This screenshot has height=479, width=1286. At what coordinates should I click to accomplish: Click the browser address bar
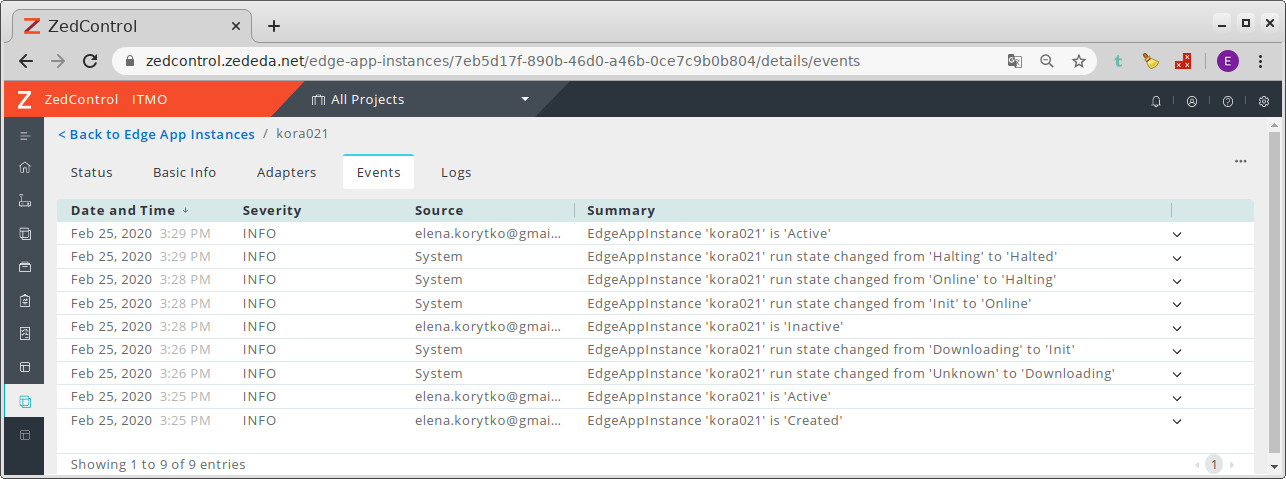pos(560,61)
